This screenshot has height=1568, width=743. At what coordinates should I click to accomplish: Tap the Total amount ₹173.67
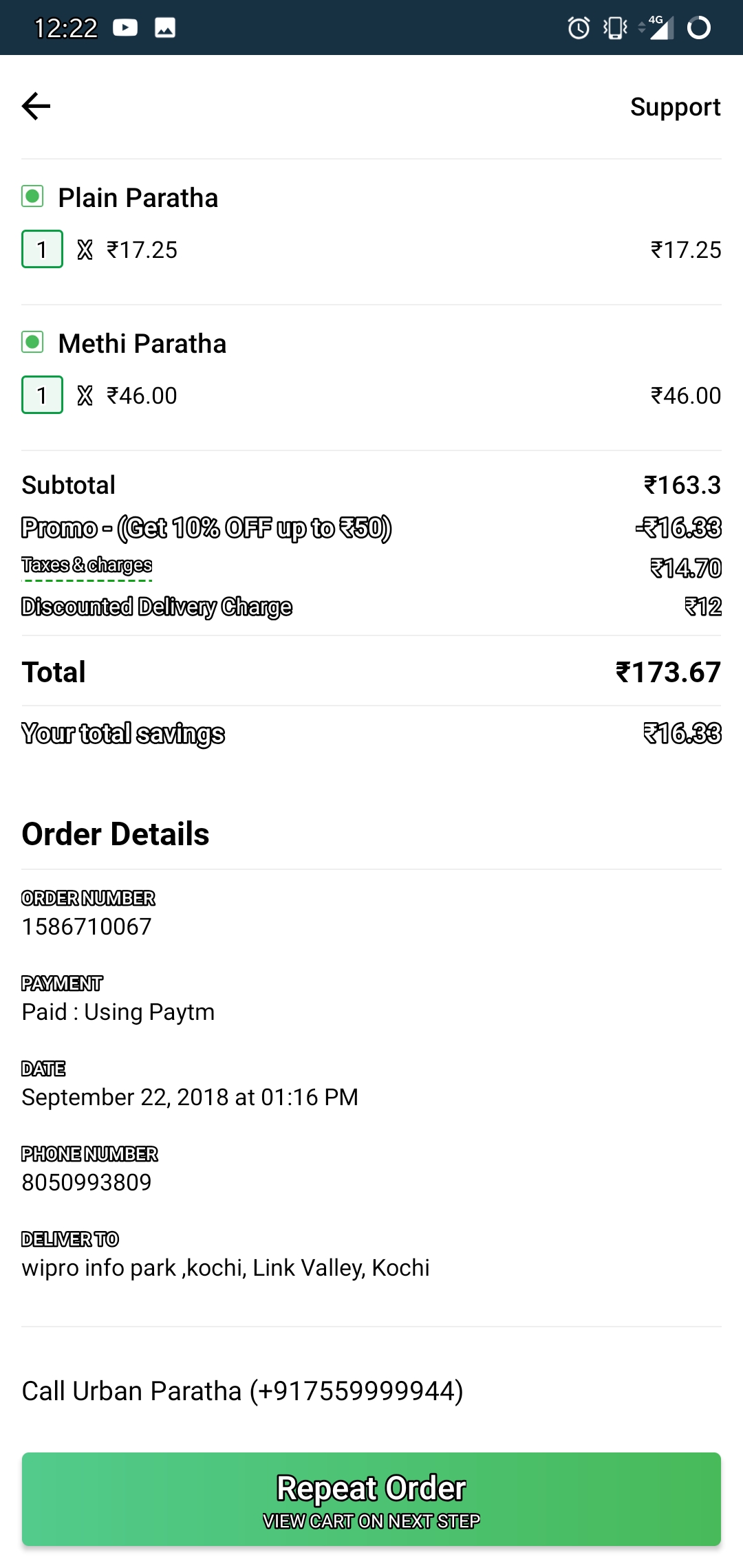point(667,672)
